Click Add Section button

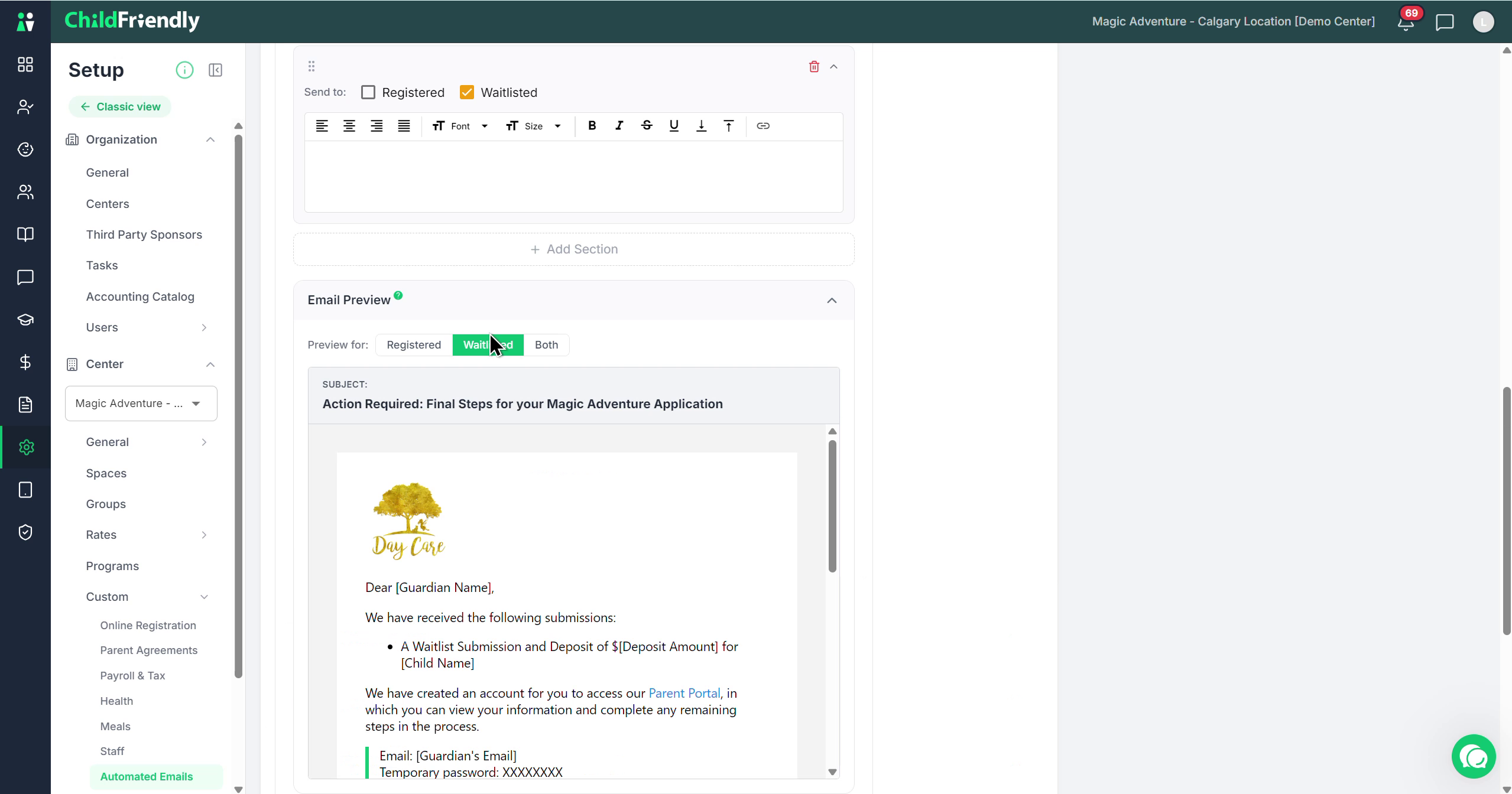[x=574, y=249]
